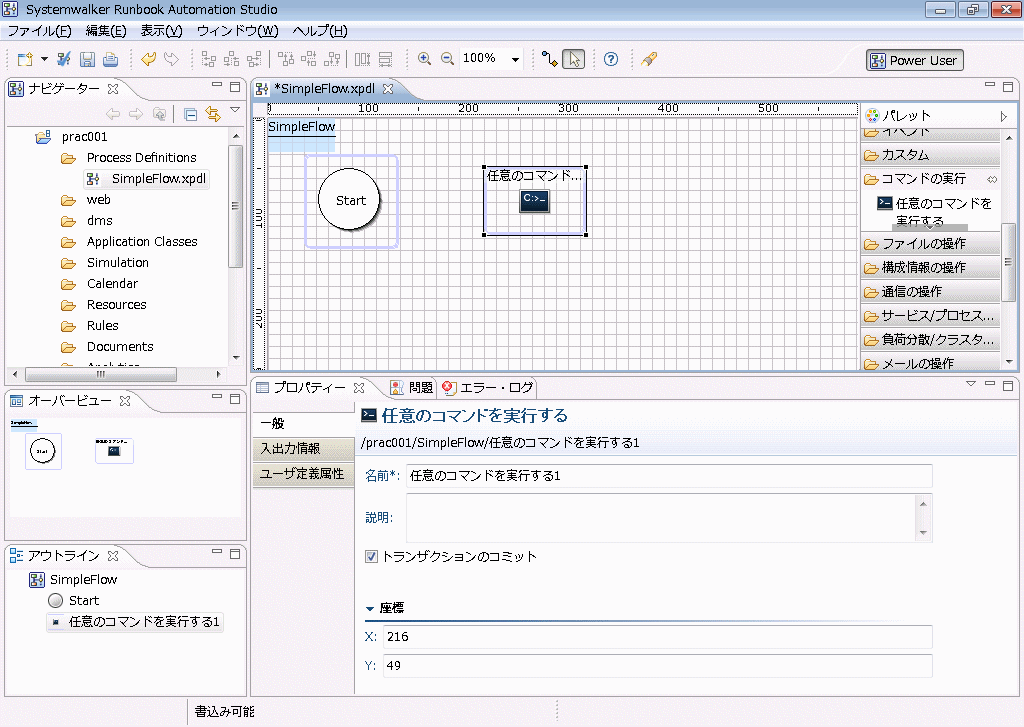Switch to the エラー・ログ tab
This screenshot has width=1024, height=727.
[488, 387]
